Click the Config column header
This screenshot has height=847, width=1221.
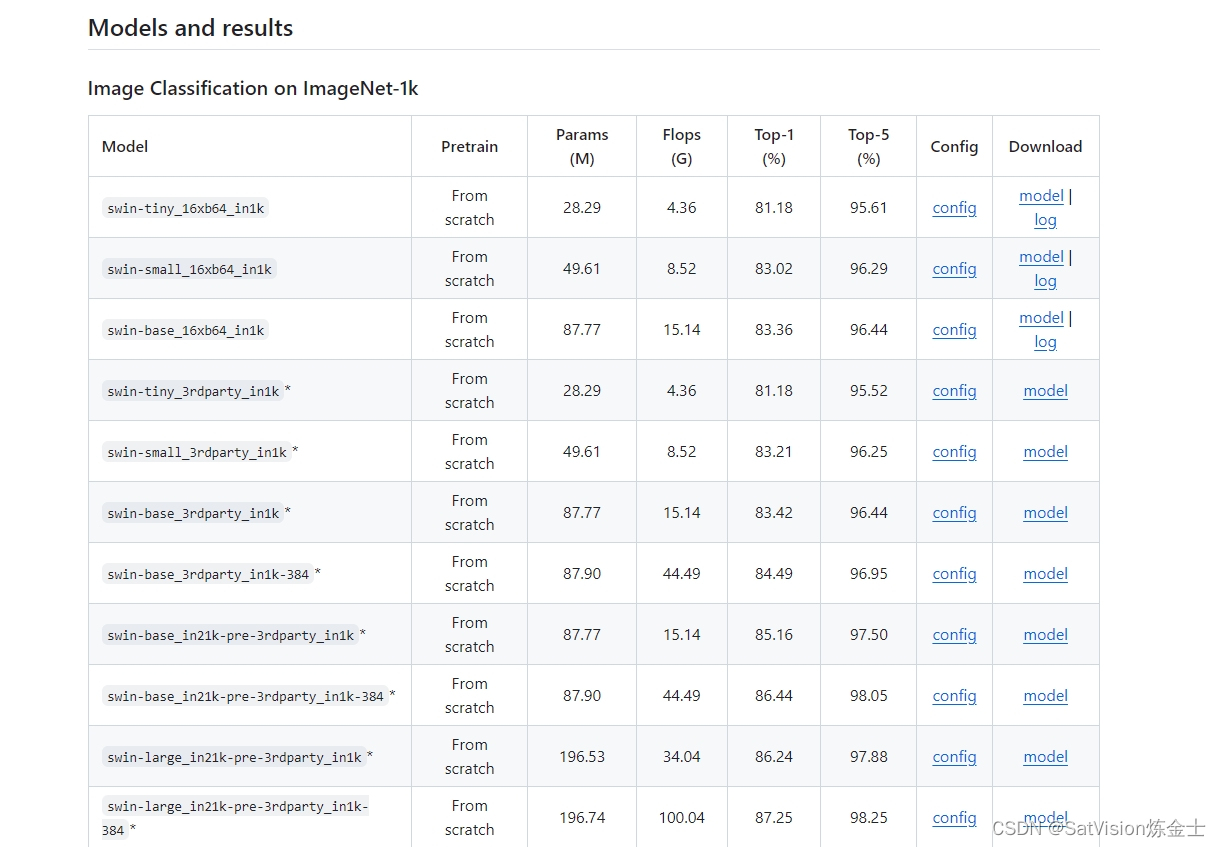(954, 146)
